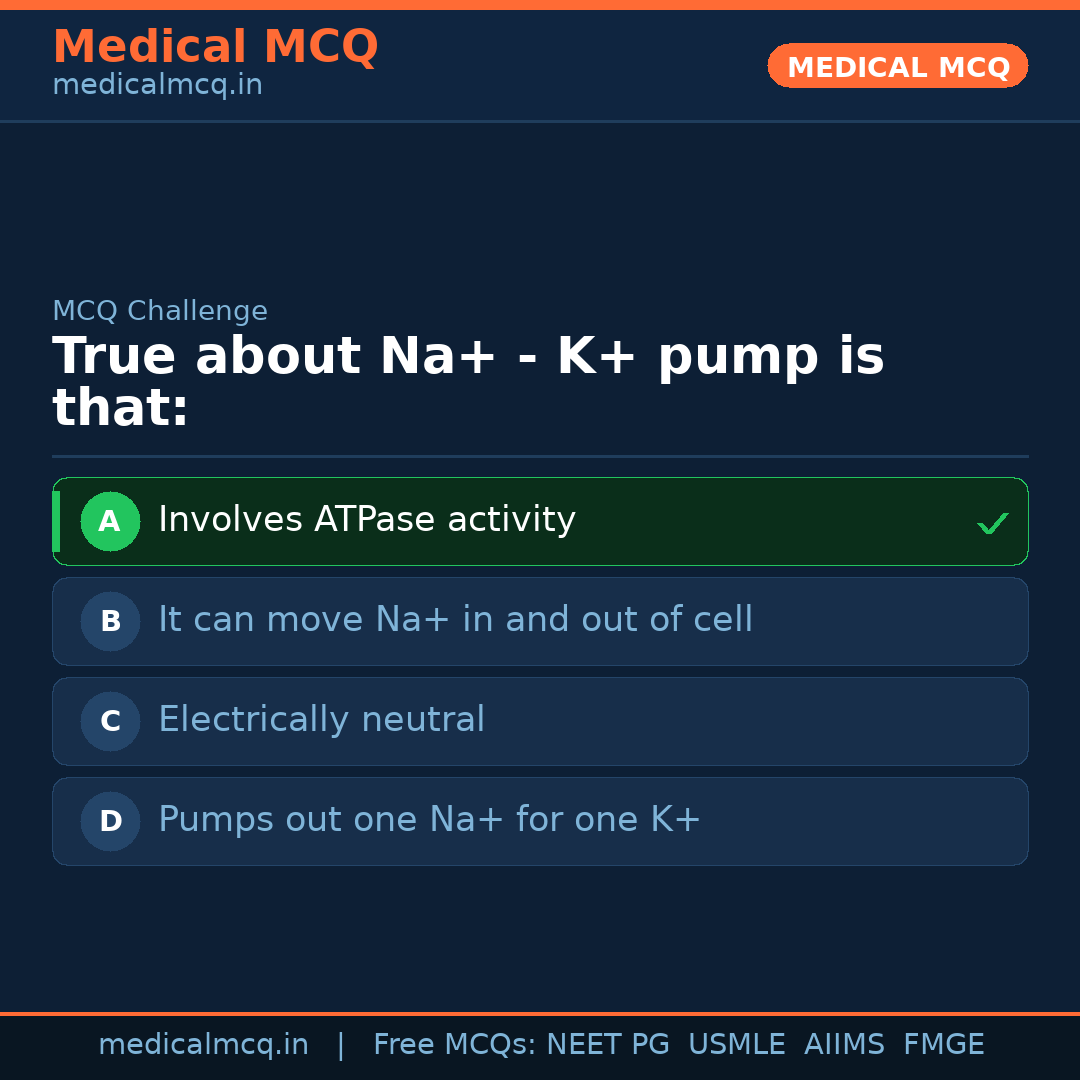
Task: Click the AIIMS footer label
Action: click(x=844, y=1045)
